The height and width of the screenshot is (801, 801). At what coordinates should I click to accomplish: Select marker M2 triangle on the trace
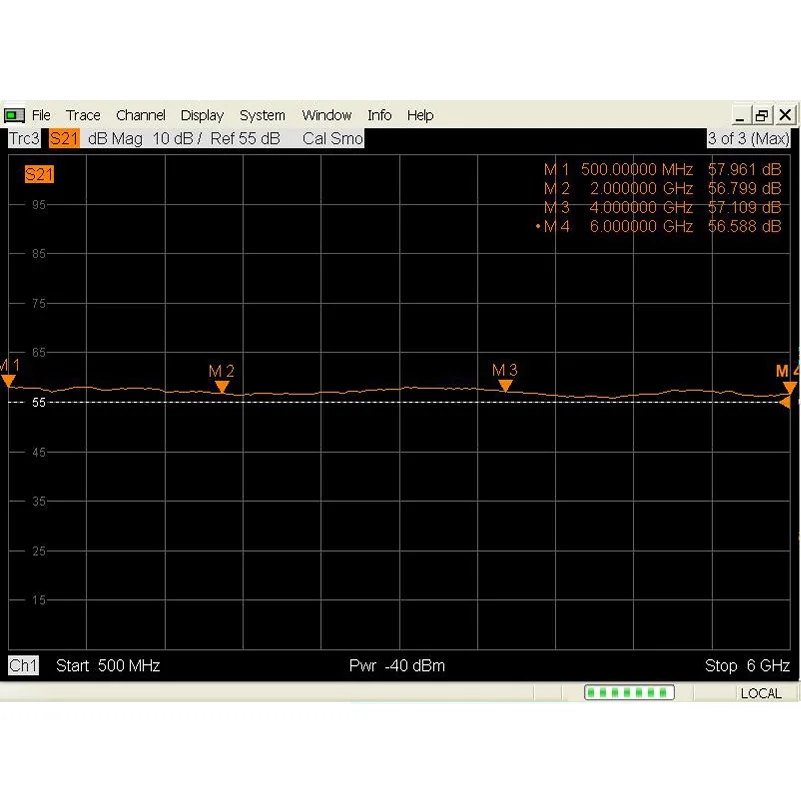[x=222, y=387]
